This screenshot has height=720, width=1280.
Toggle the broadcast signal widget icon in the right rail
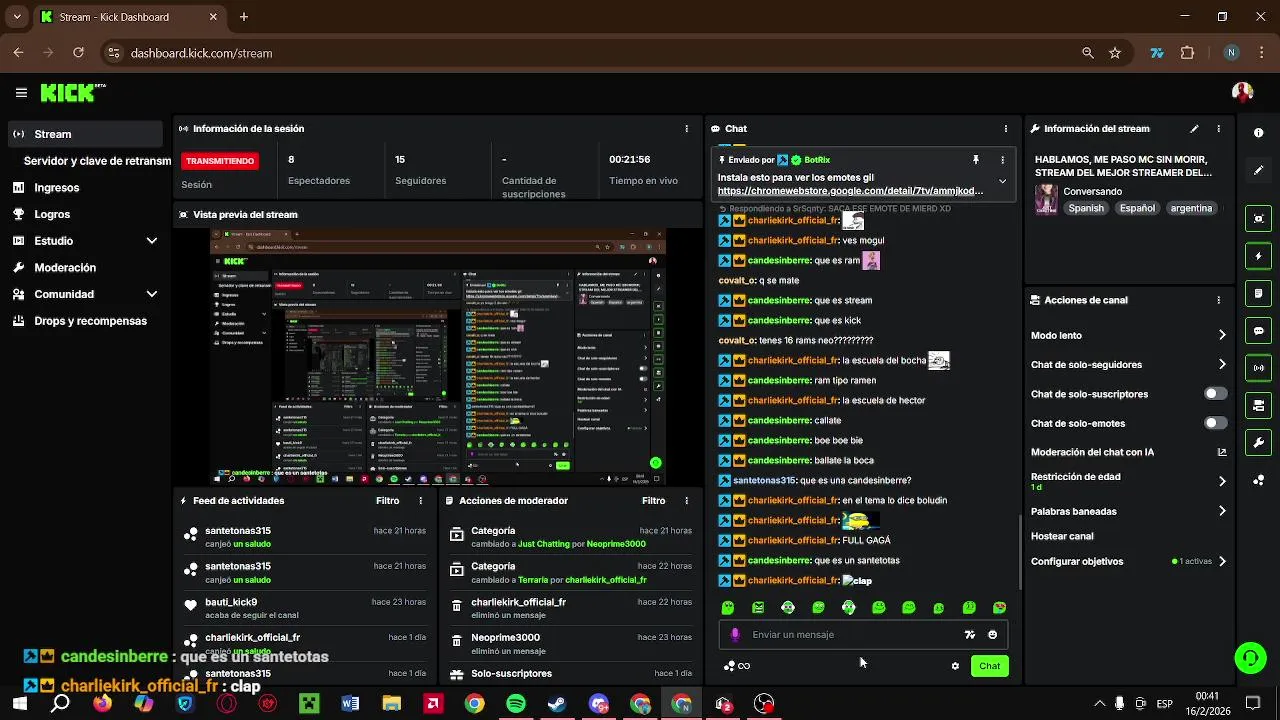click(x=1258, y=368)
